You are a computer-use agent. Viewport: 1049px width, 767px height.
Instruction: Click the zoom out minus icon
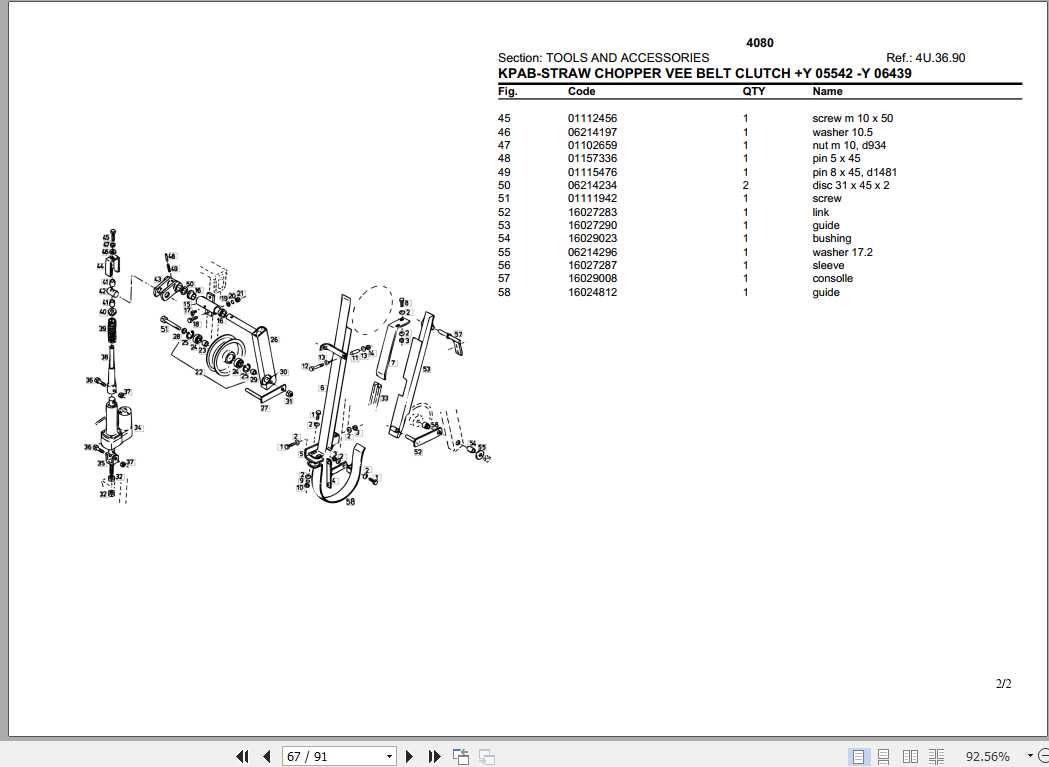coord(1043,756)
